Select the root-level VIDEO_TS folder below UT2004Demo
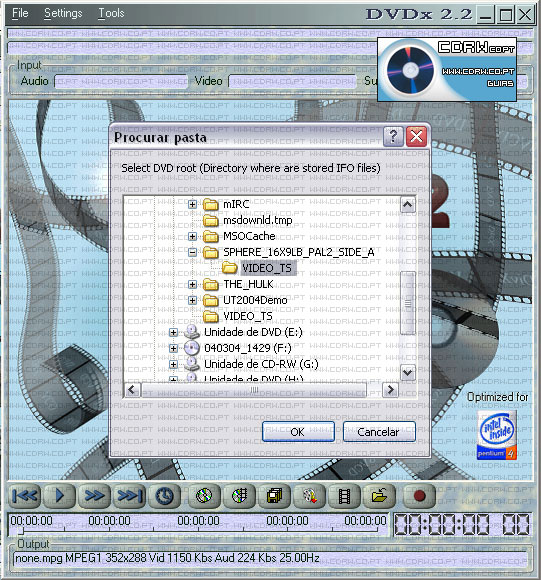The height and width of the screenshot is (580, 541). [248, 316]
